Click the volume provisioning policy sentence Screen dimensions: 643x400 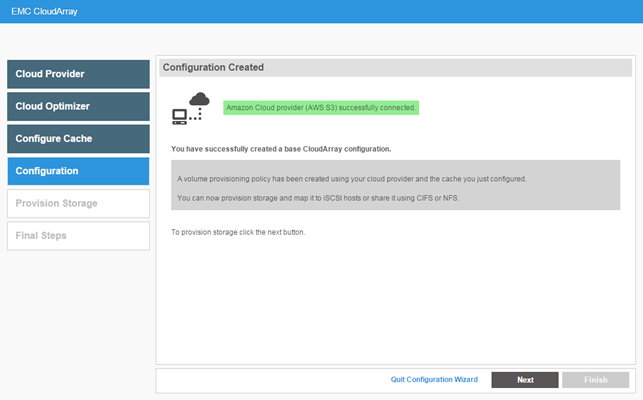click(352, 179)
